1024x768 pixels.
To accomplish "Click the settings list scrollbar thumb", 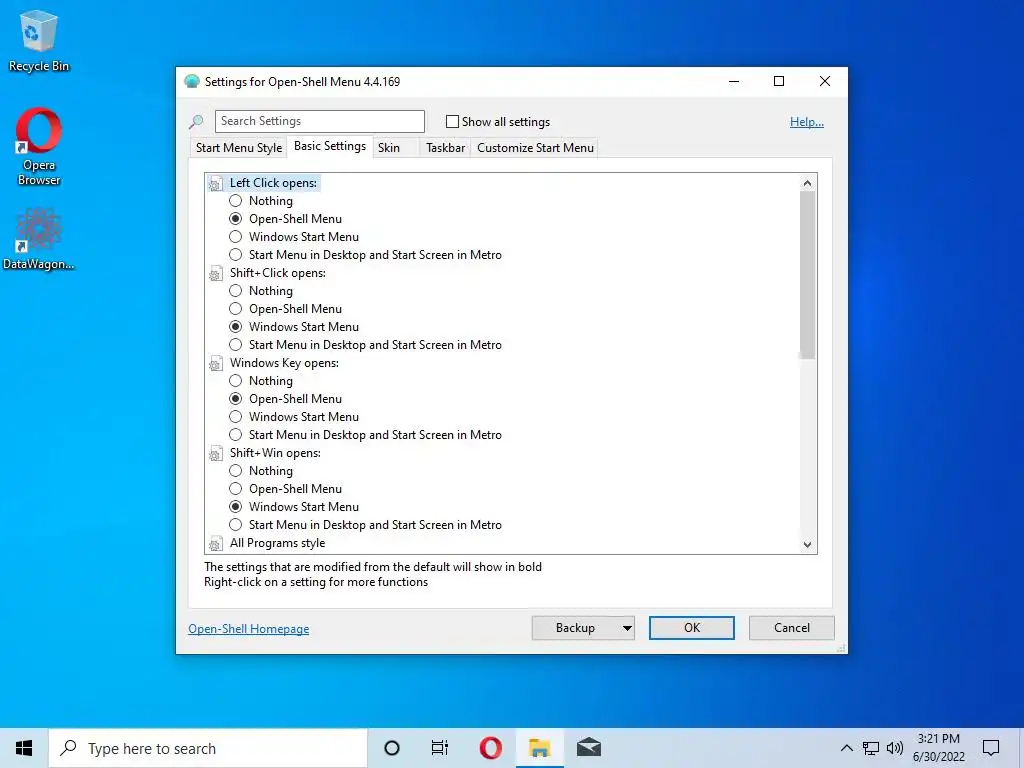I will pyautogui.click(x=807, y=275).
